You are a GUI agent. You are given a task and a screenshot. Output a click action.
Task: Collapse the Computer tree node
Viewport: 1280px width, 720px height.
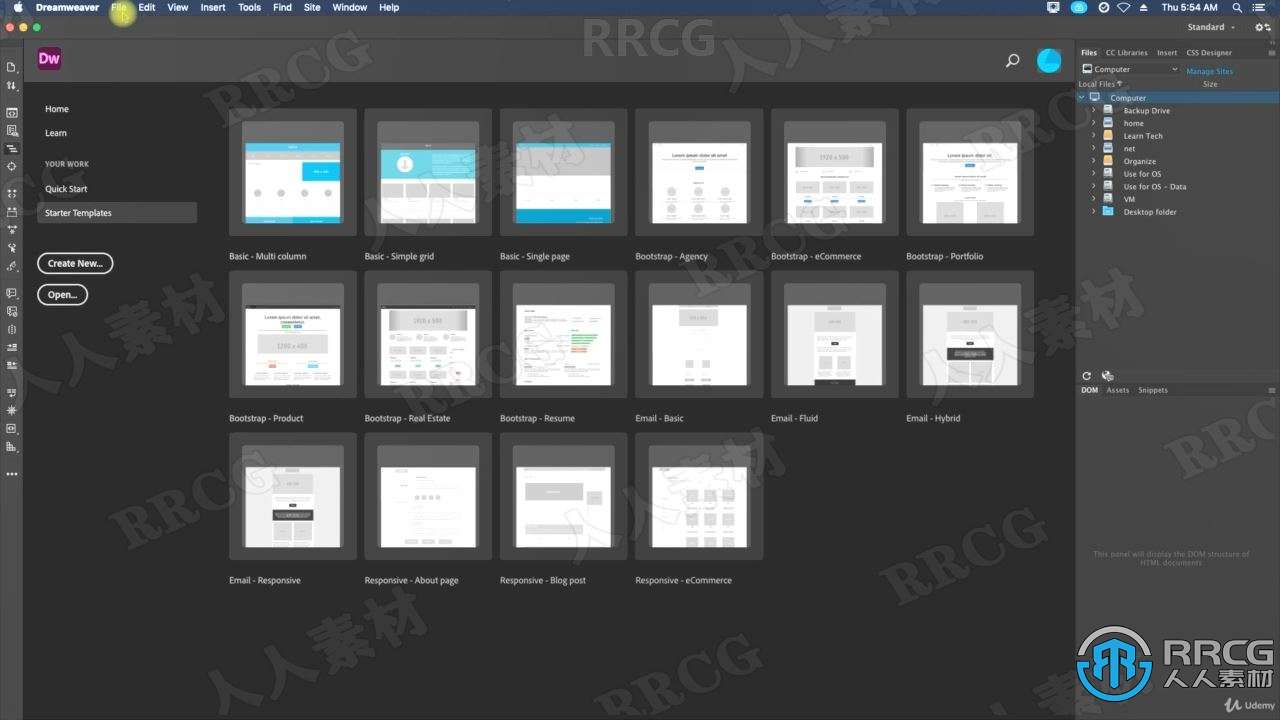coord(1082,98)
